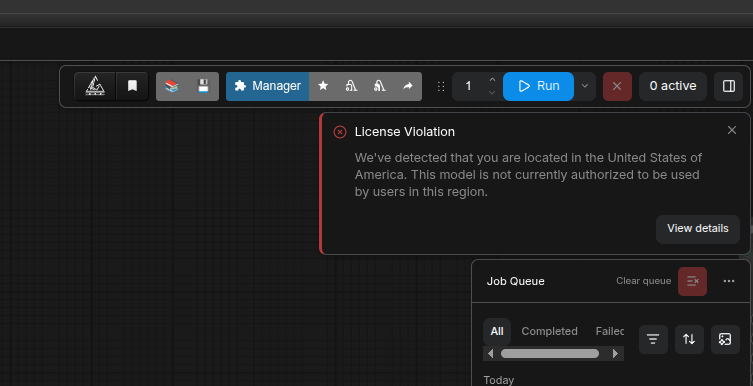Image resolution: width=753 pixels, height=386 pixels.
Task: Decrease the batch count stepper
Action: [492, 93]
